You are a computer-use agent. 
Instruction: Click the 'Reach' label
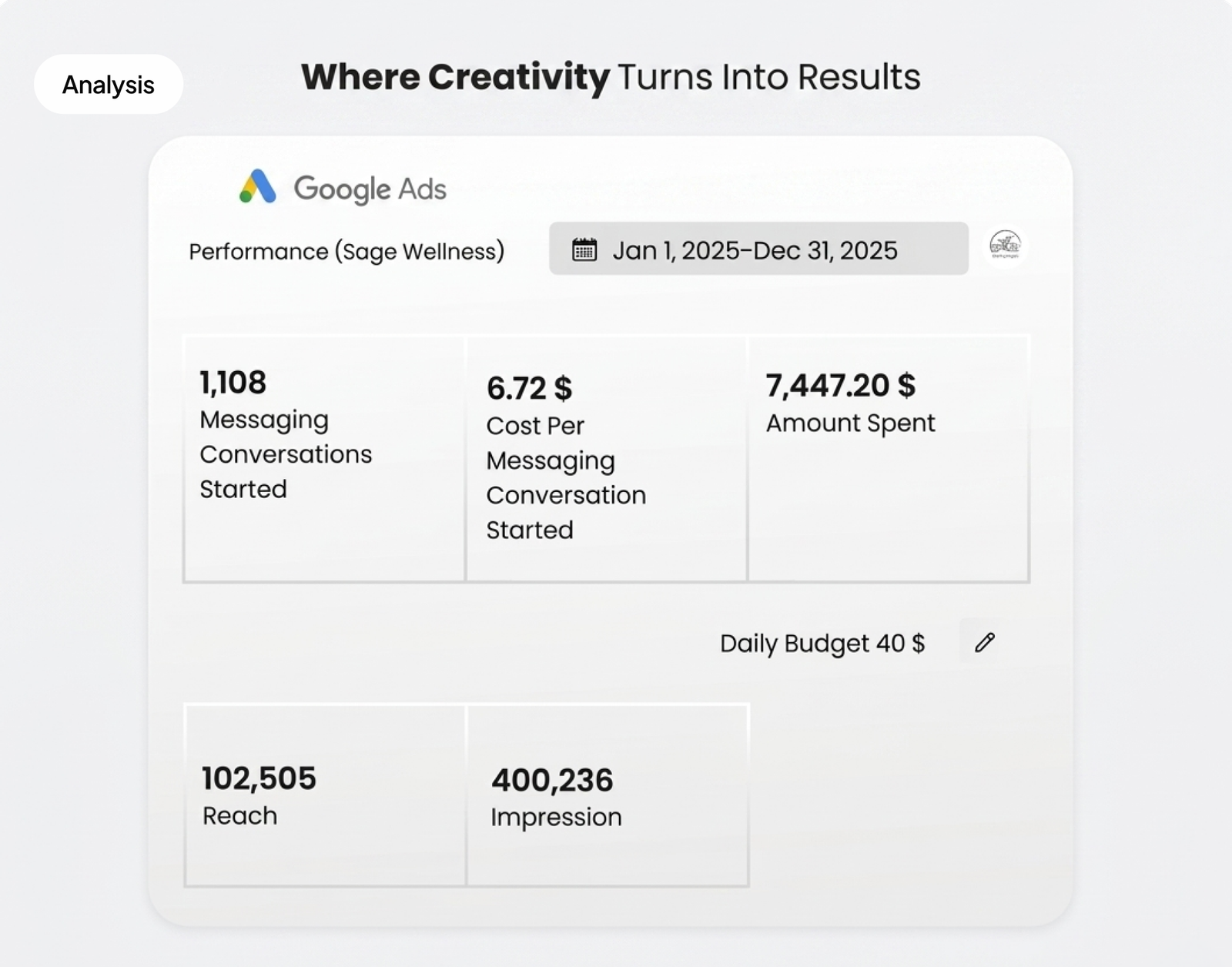[x=239, y=815]
